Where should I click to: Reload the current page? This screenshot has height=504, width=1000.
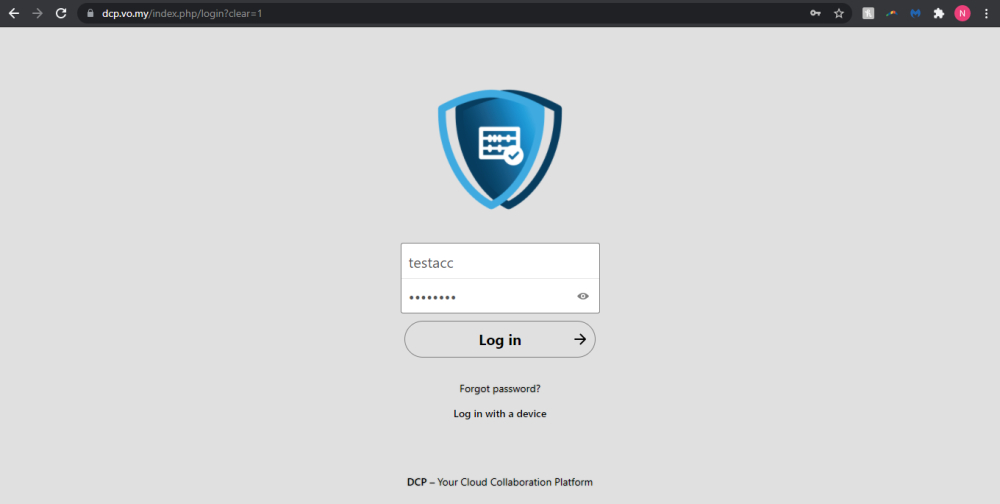coord(61,14)
